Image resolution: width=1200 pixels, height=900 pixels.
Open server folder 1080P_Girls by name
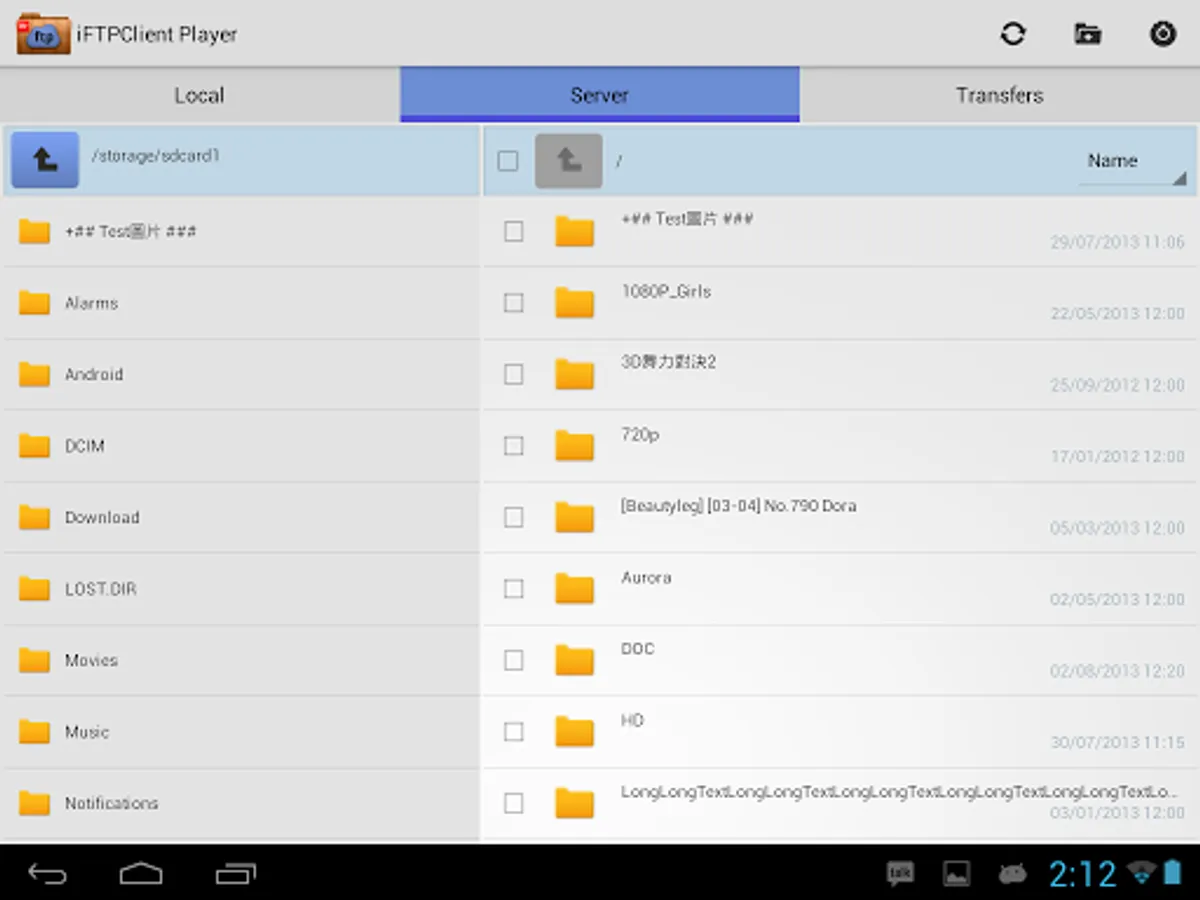coord(666,291)
